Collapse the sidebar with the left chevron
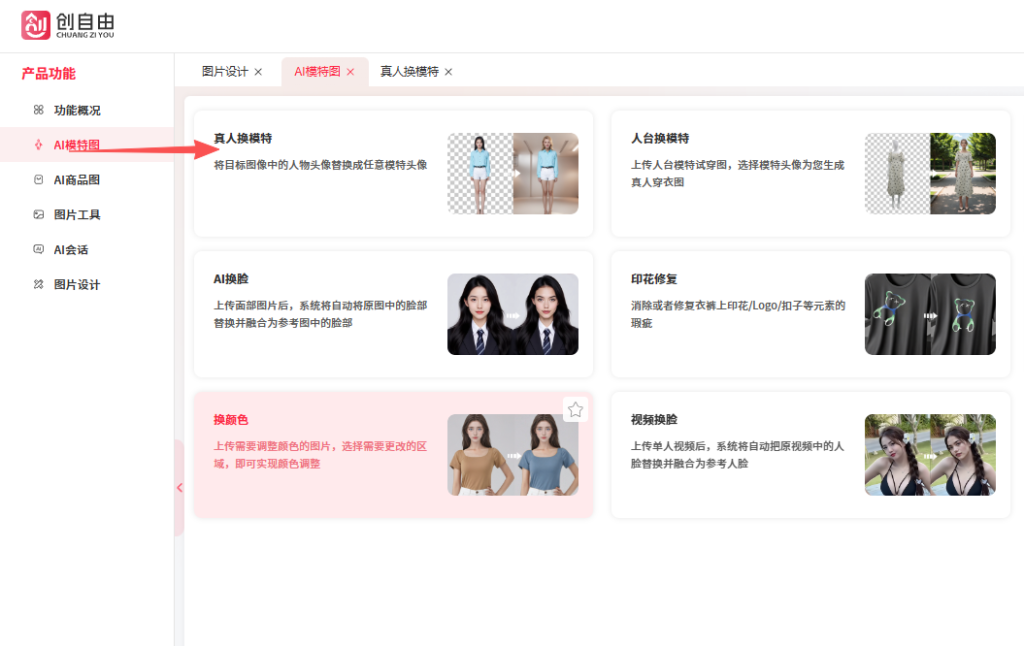 pos(179,488)
